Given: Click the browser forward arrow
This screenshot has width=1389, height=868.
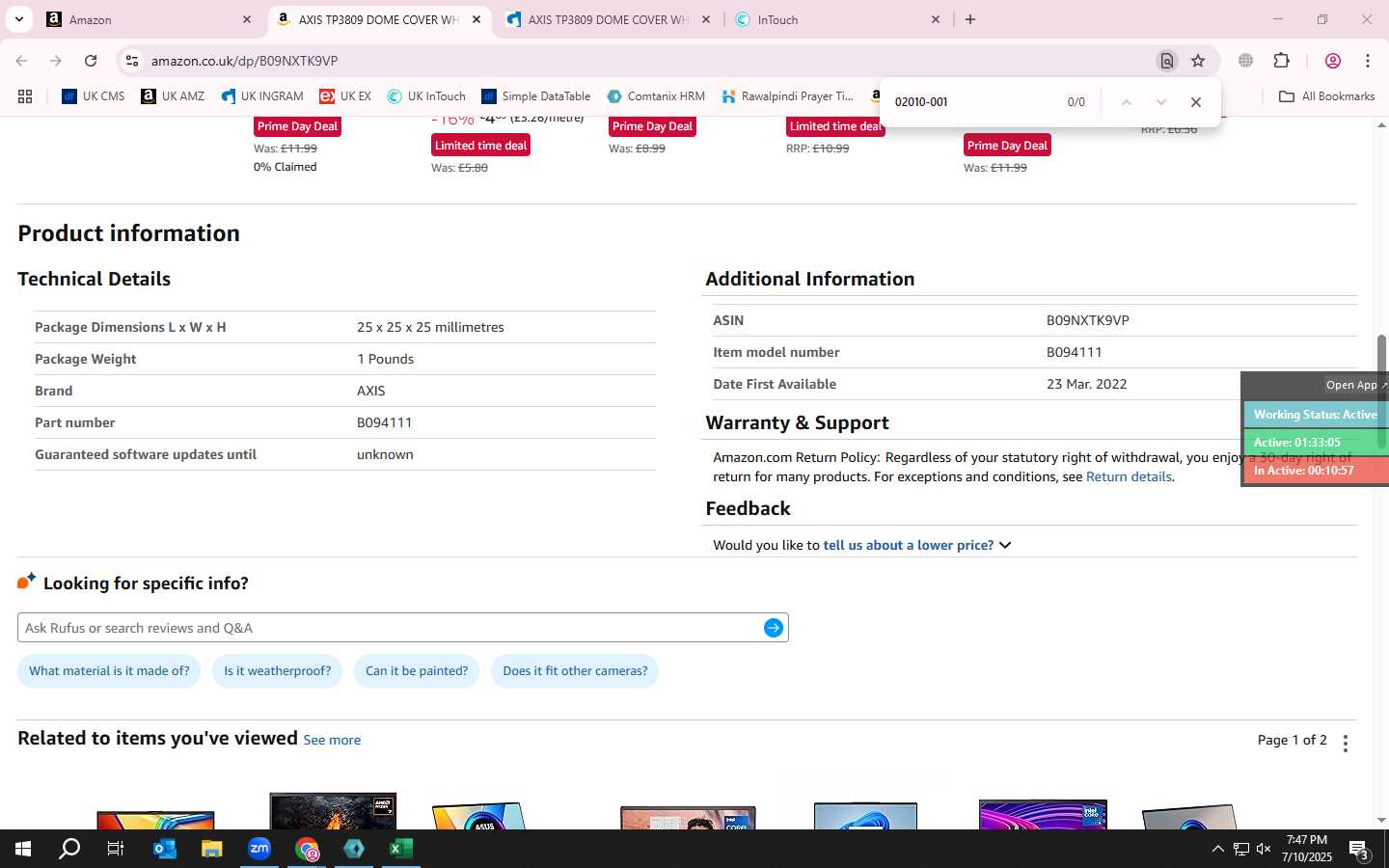Looking at the screenshot, I should click(56, 61).
